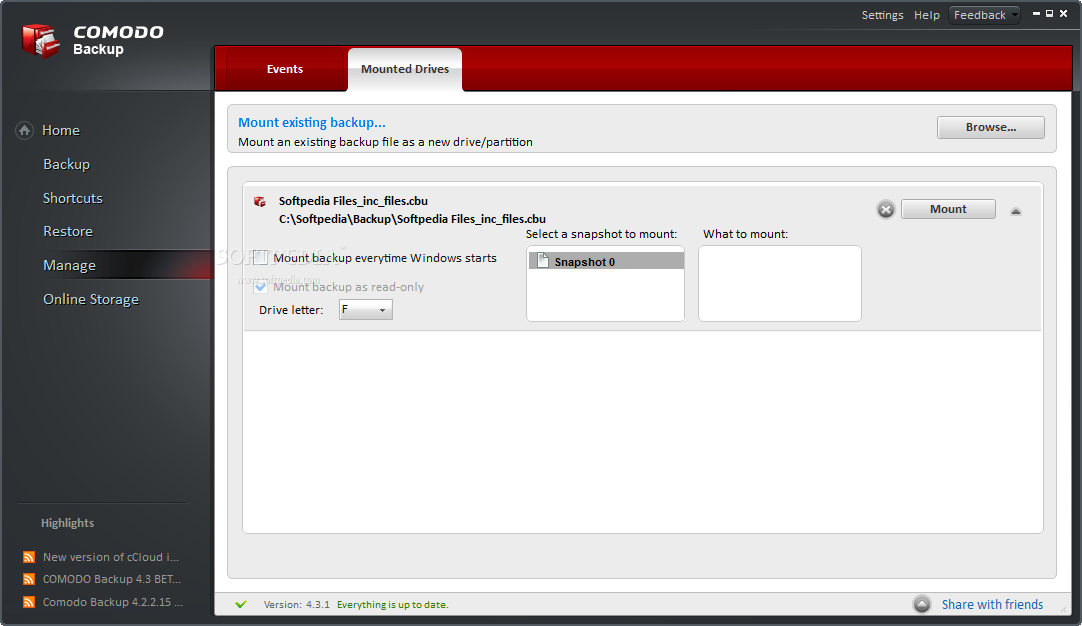Open Comodo Backup 4.2.2.15 highlight
1082x626 pixels.
(112, 602)
